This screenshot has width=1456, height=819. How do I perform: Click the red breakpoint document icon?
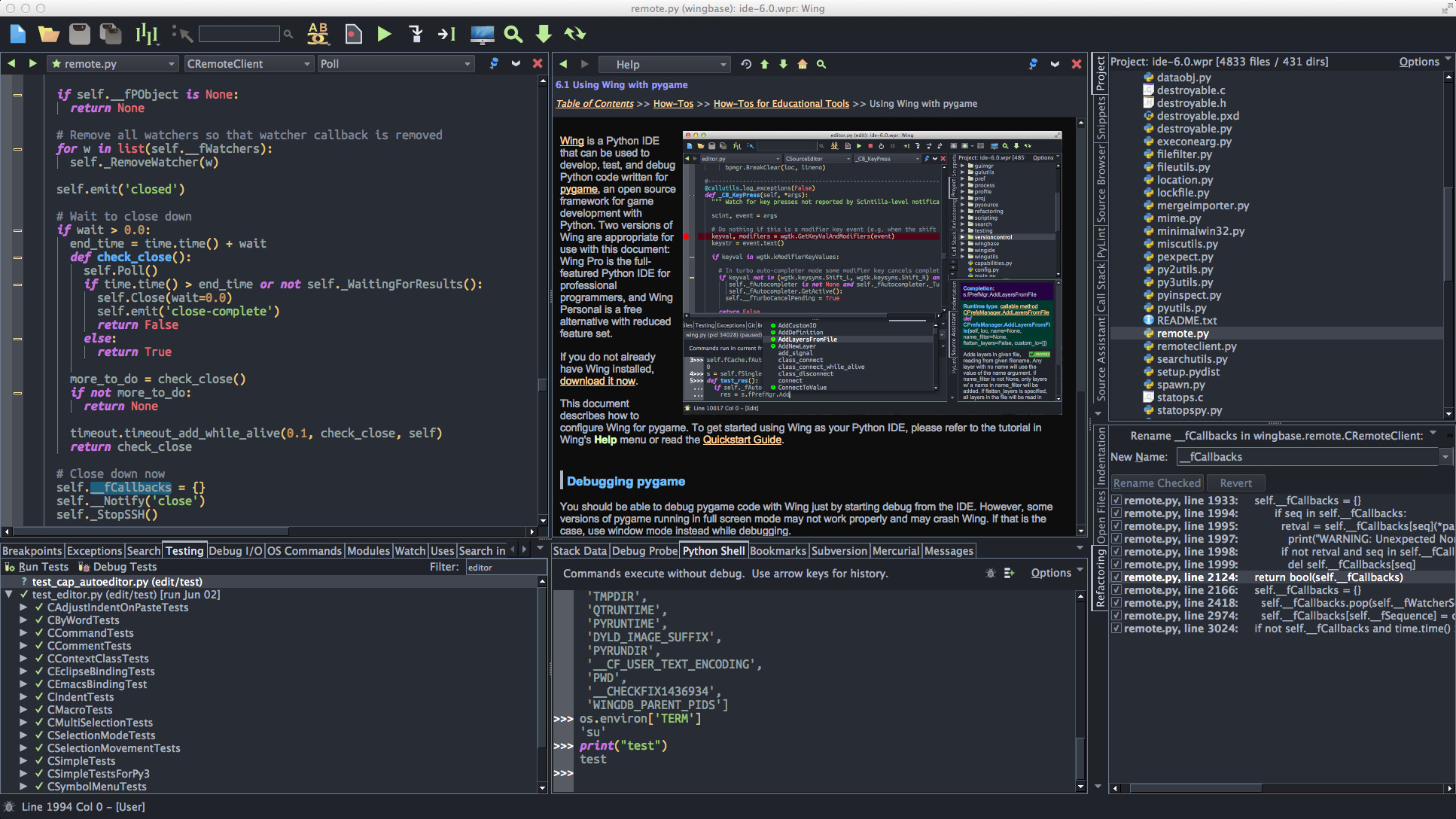352,34
